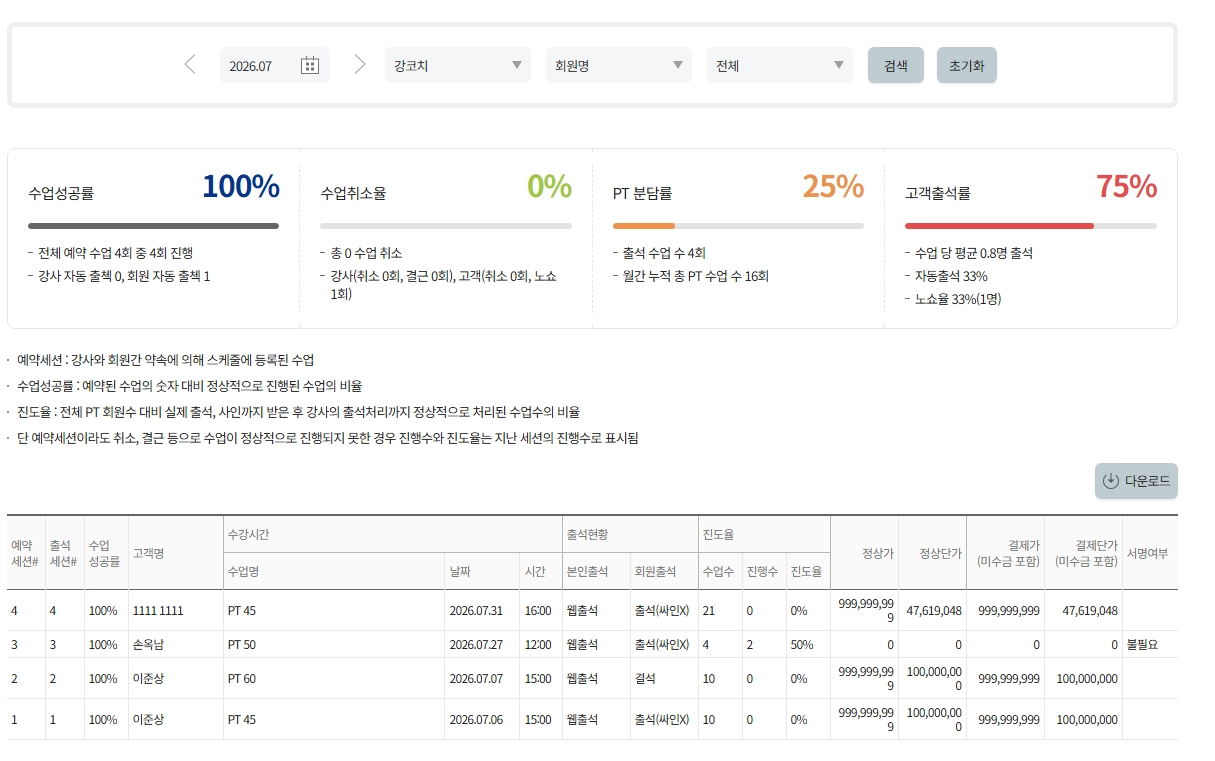Click the 수업성공률 progress bar
This screenshot has height=761, width=1215.
pos(153,226)
